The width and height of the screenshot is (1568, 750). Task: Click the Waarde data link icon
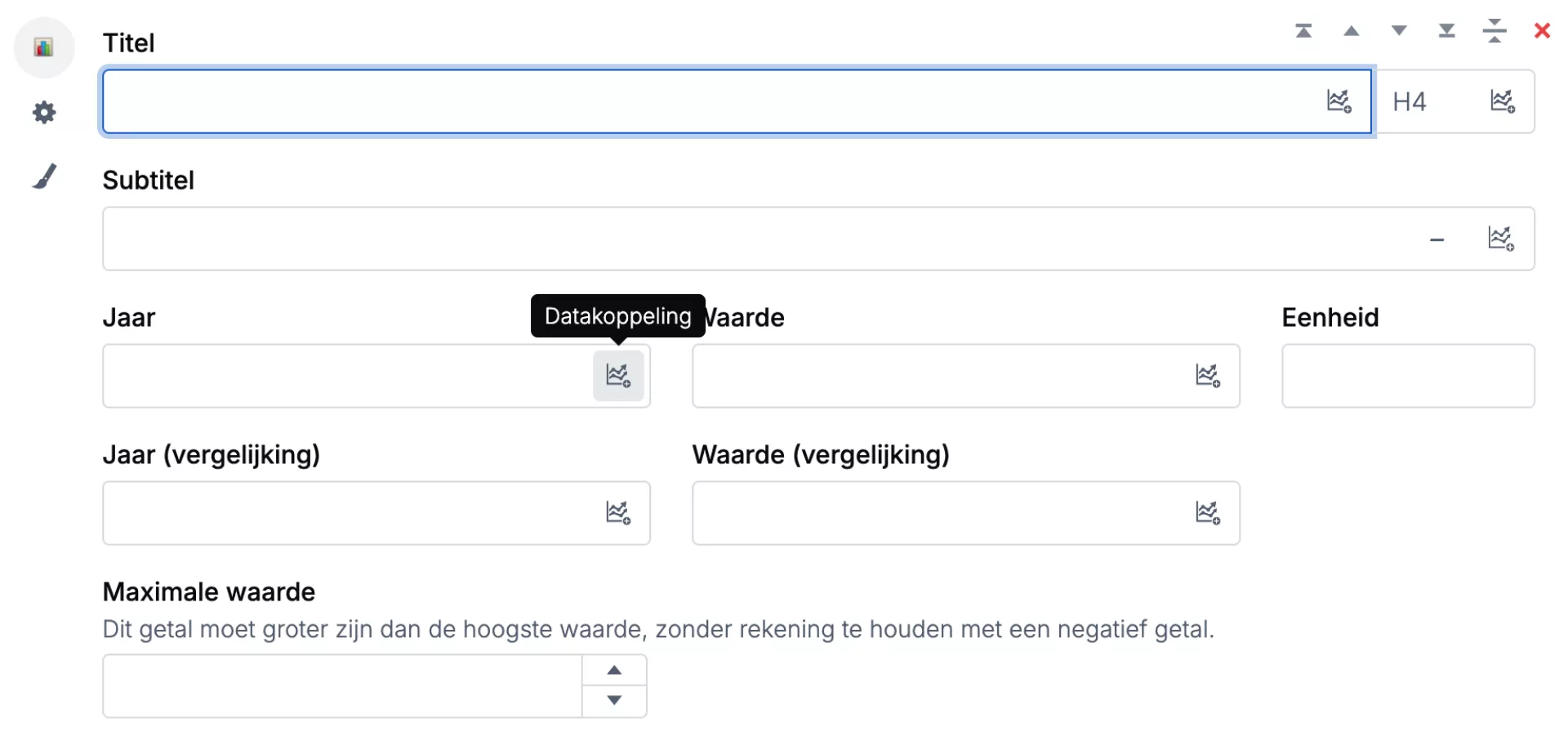pyautogui.click(x=1207, y=376)
